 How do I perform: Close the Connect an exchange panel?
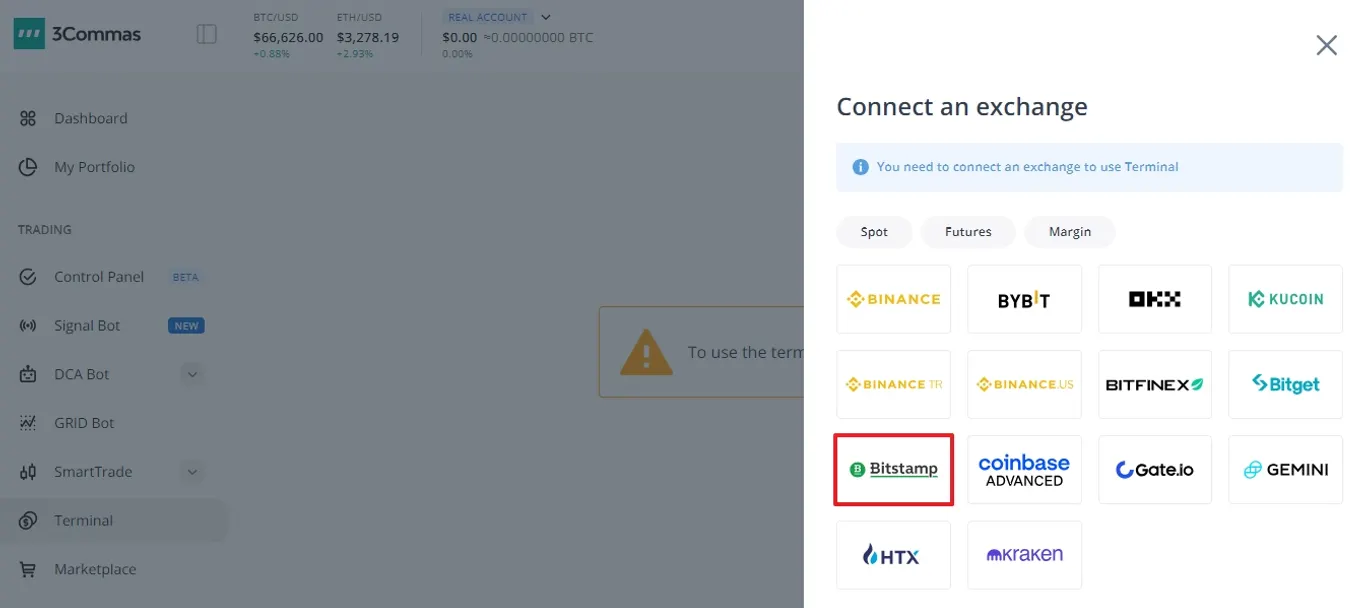pos(1327,45)
